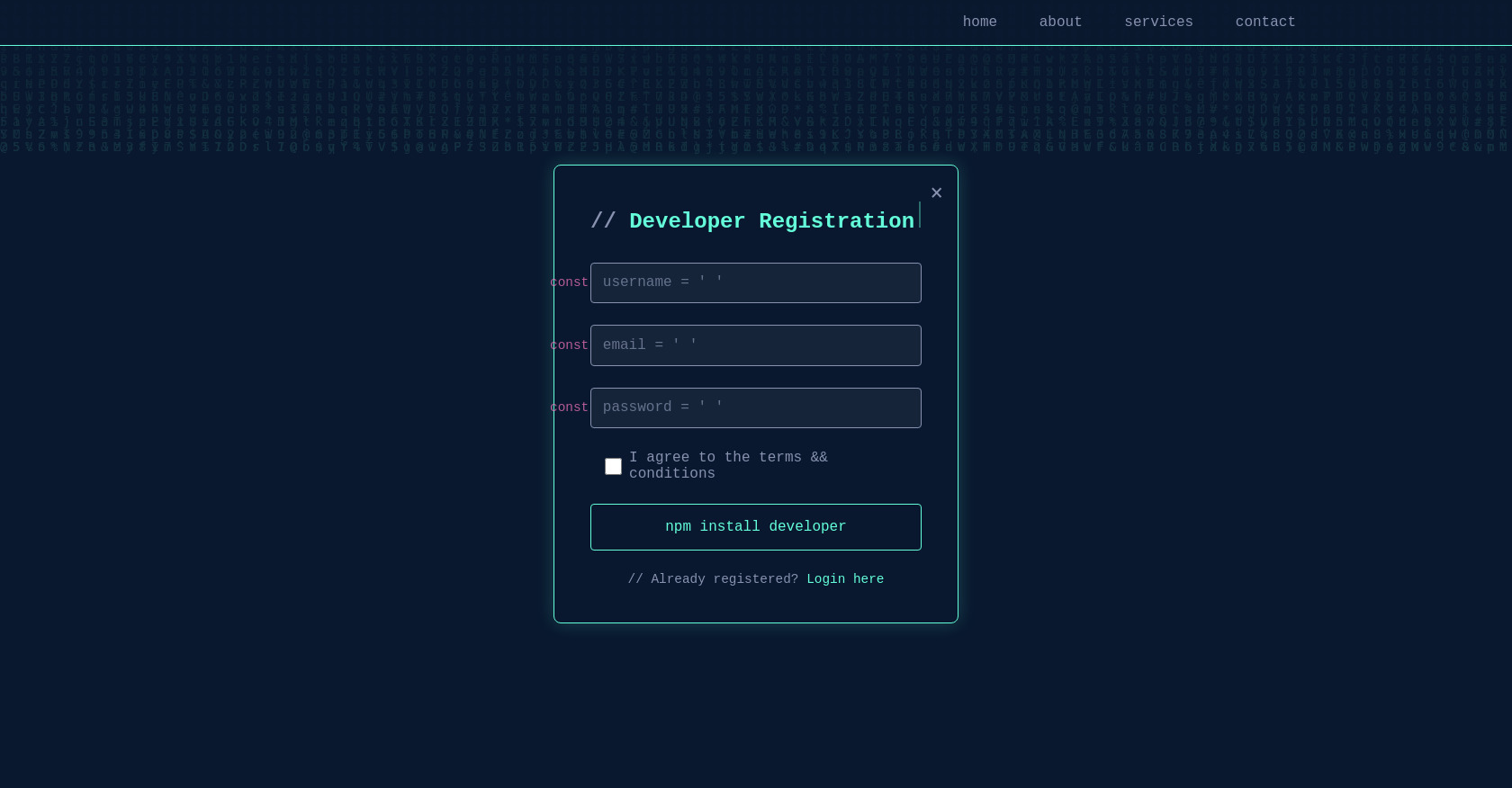Screen dimensions: 1512x788
Task: Open the contact navigation link
Action: 1264,22
